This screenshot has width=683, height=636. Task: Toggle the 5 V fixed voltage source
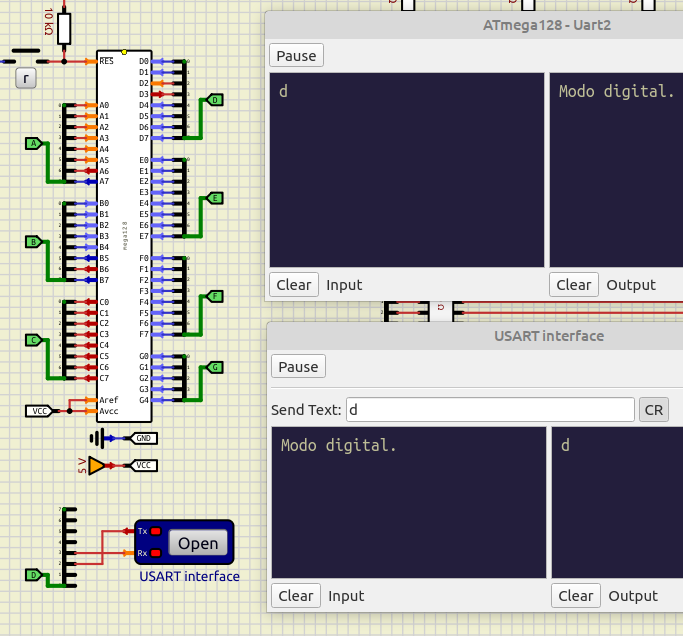[x=96, y=465]
